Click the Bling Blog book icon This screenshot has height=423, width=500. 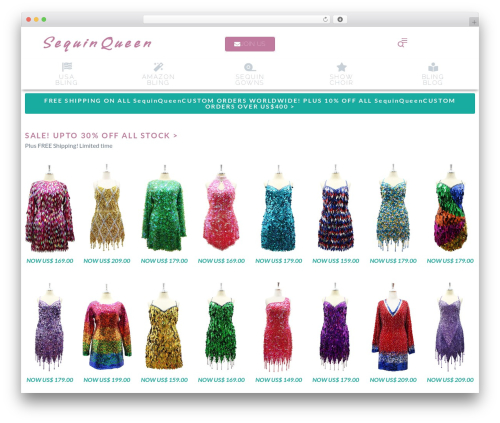(x=433, y=67)
